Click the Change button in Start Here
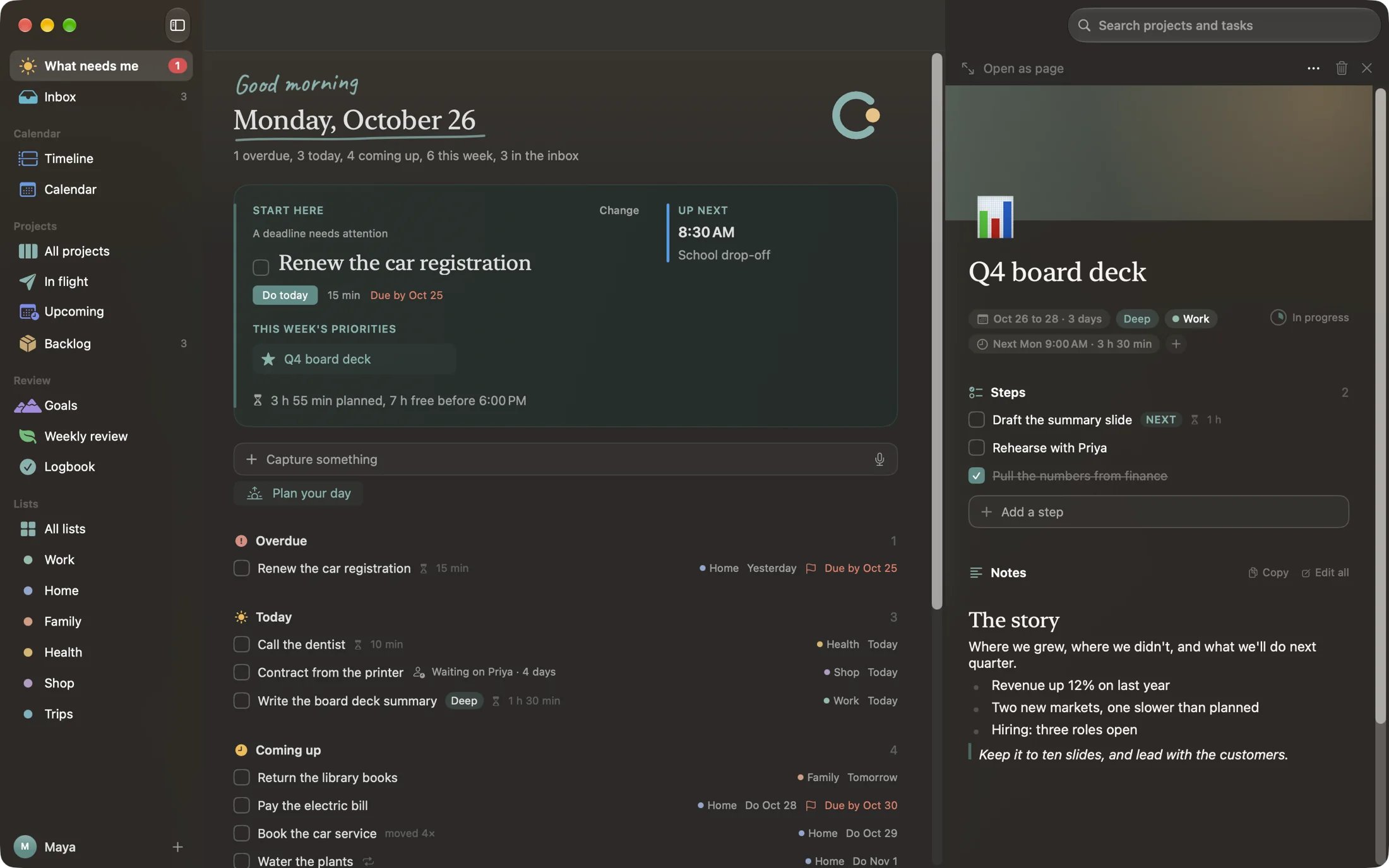Image resolution: width=1389 pixels, height=868 pixels. (619, 210)
